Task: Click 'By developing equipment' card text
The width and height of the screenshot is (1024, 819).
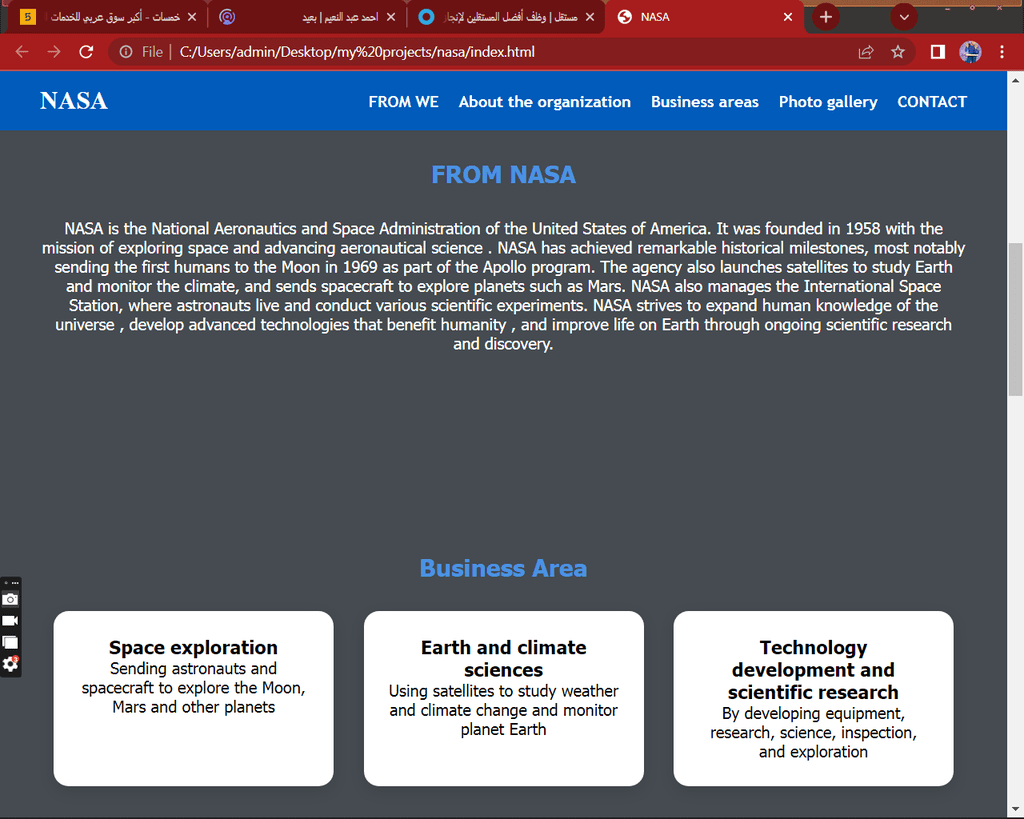Action: click(814, 732)
